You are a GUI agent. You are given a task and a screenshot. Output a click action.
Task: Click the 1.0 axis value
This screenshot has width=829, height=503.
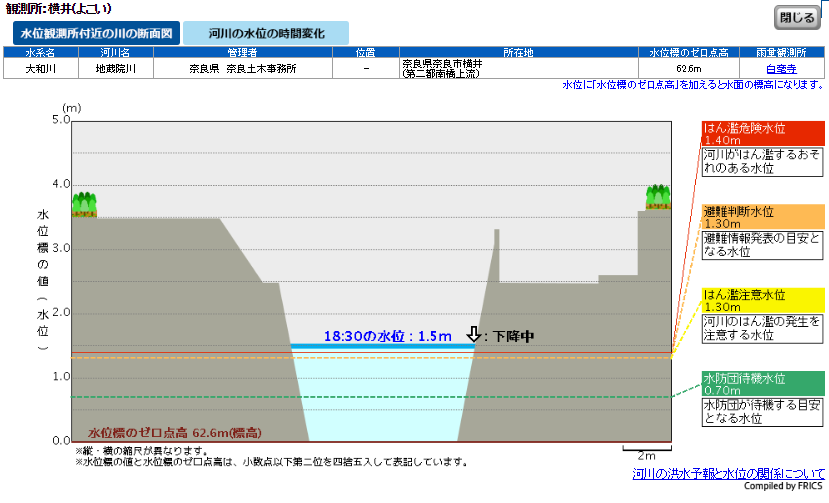click(61, 376)
